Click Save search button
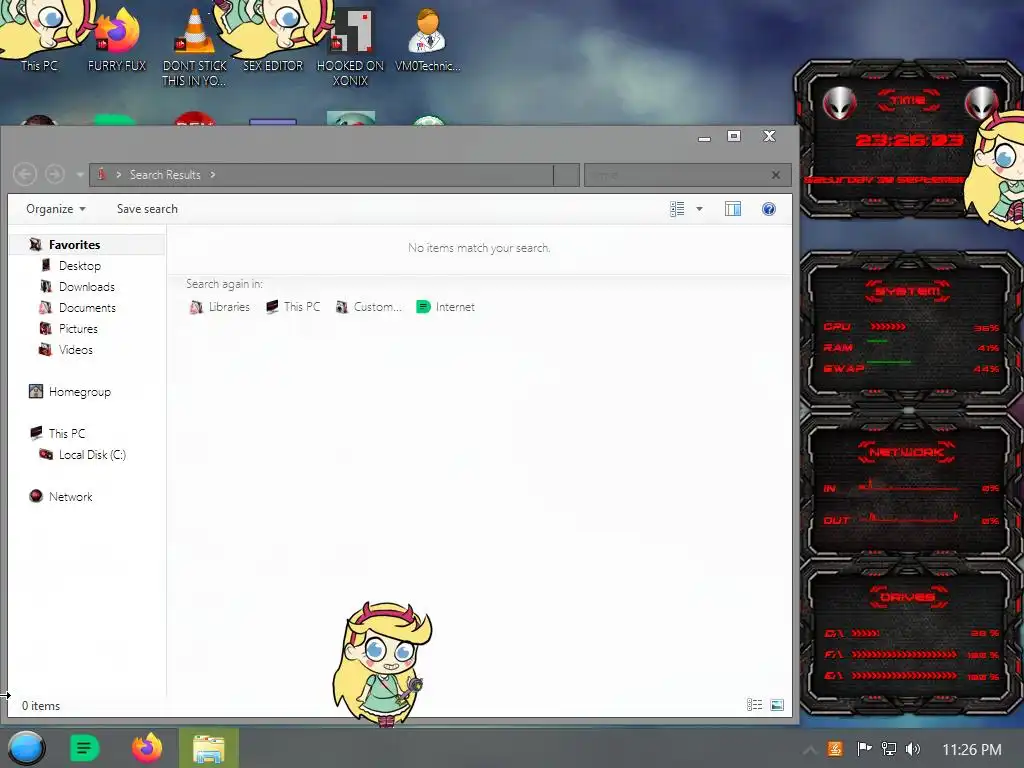Viewport: 1024px width, 768px height. click(x=147, y=209)
